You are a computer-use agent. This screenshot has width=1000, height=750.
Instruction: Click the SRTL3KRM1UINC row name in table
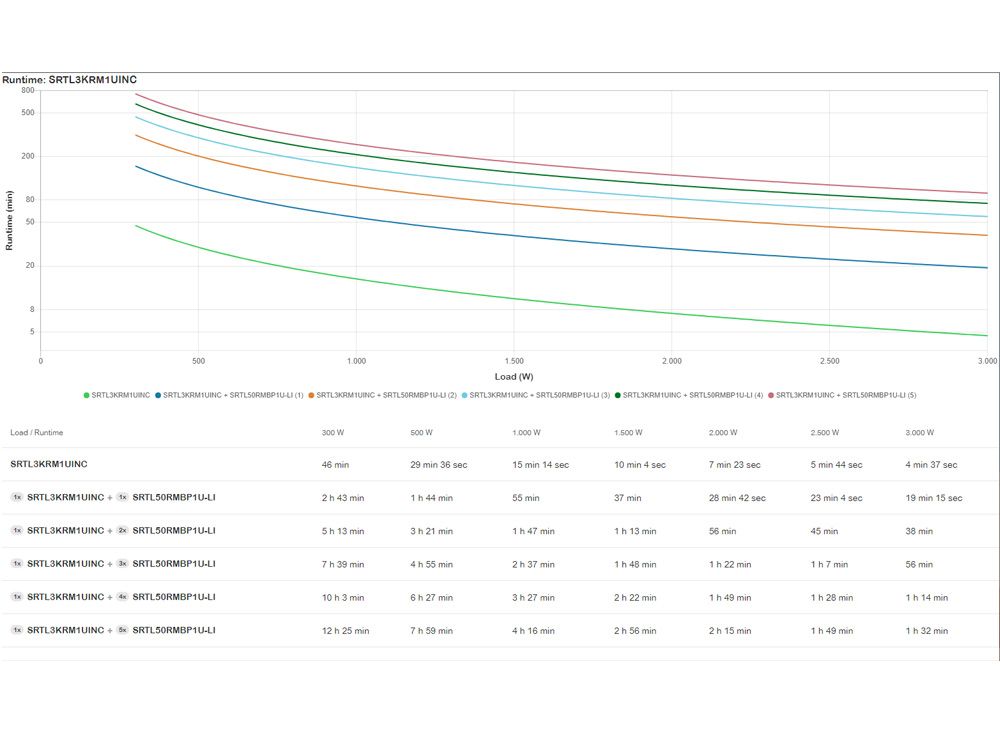(49, 464)
